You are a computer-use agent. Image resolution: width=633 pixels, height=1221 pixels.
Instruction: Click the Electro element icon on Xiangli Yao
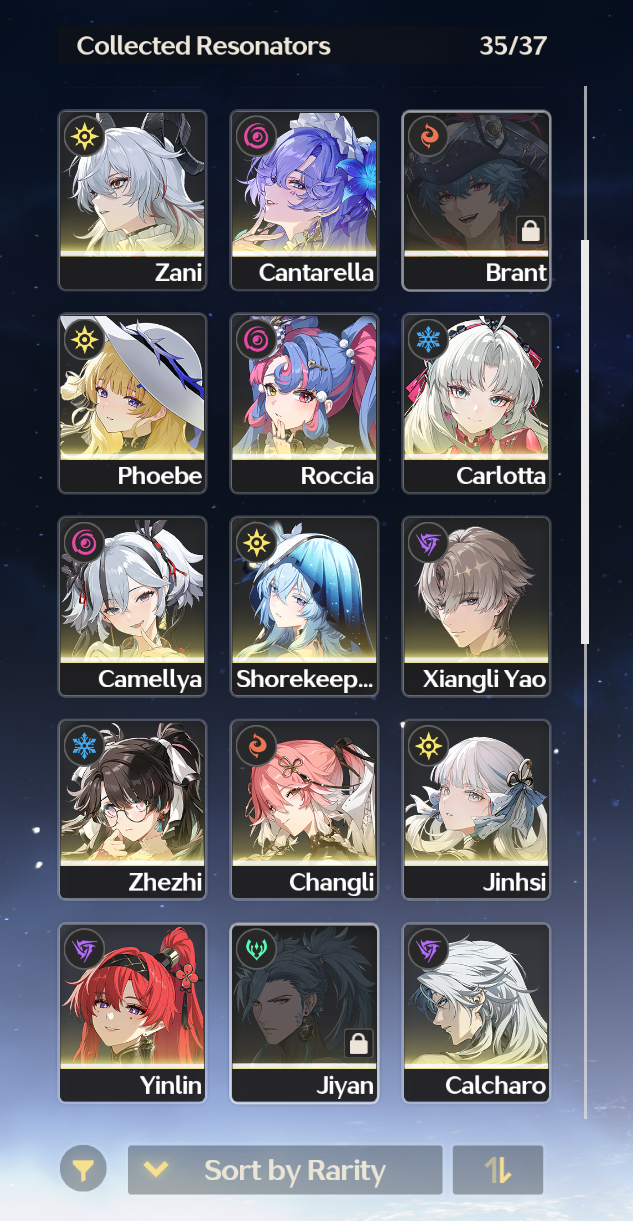427,542
